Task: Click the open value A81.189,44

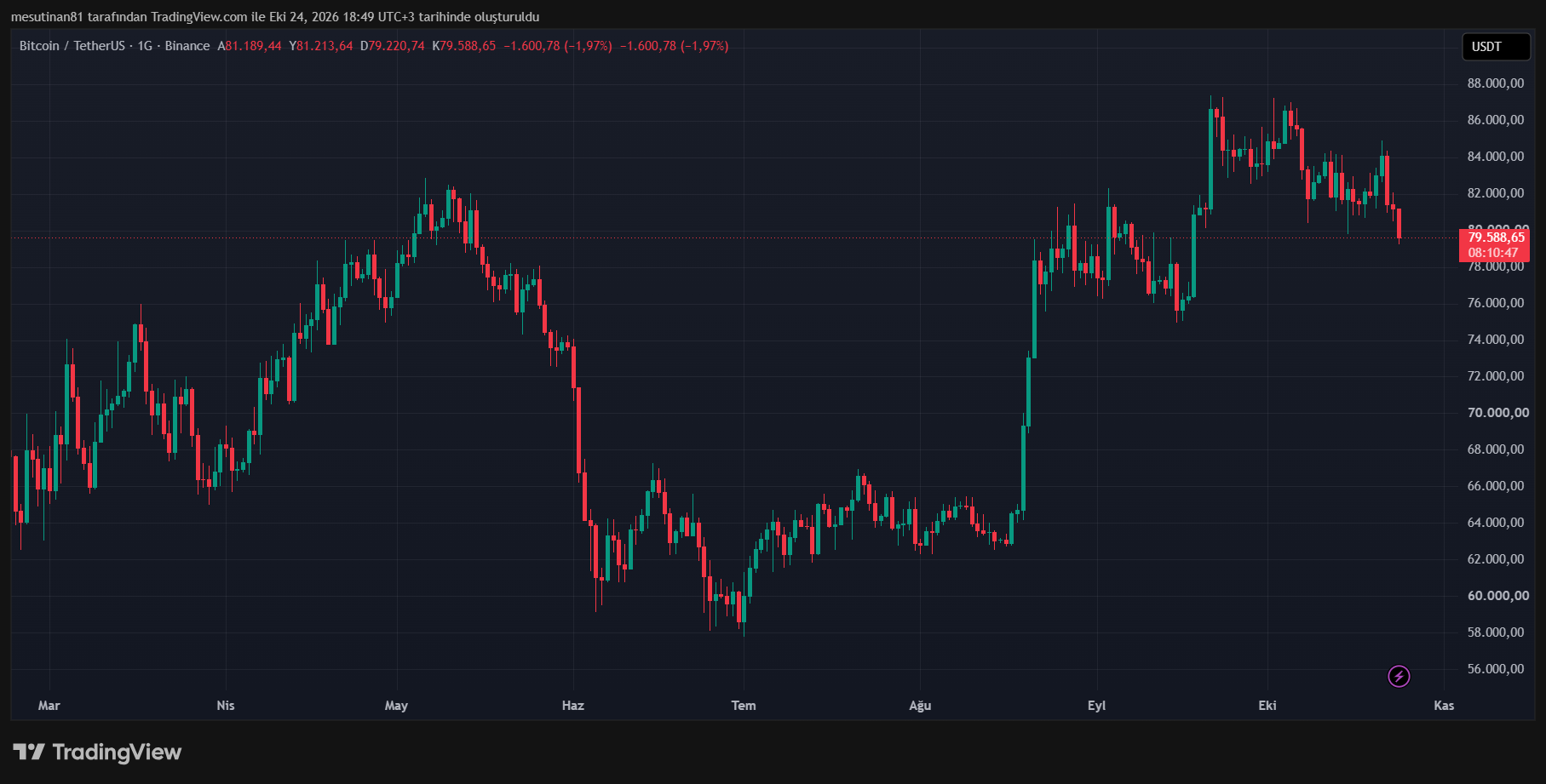Action: pos(249,46)
